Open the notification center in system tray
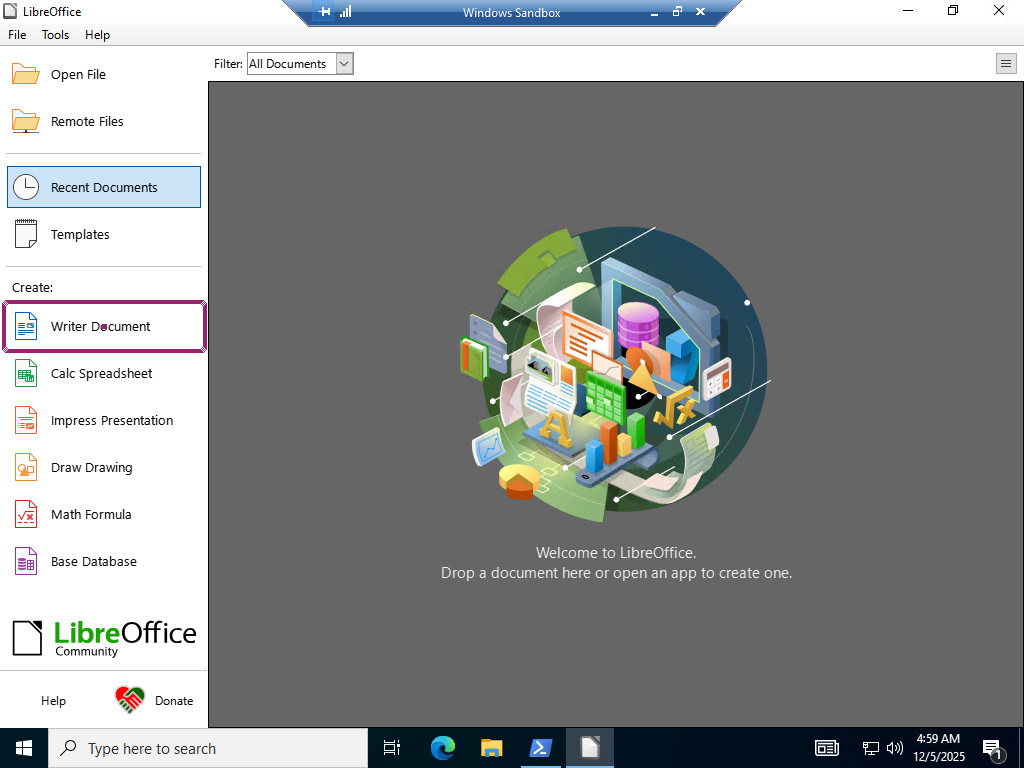 (993, 748)
